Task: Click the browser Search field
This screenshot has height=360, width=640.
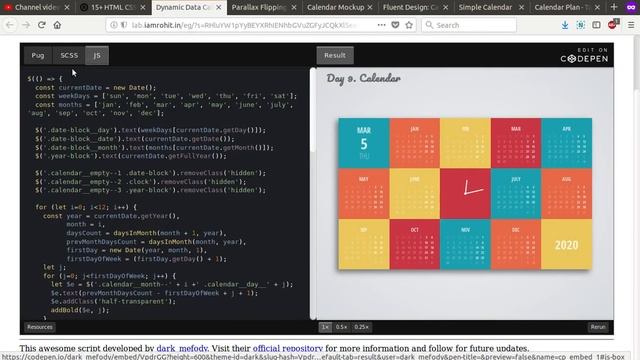Action: coord(469,25)
